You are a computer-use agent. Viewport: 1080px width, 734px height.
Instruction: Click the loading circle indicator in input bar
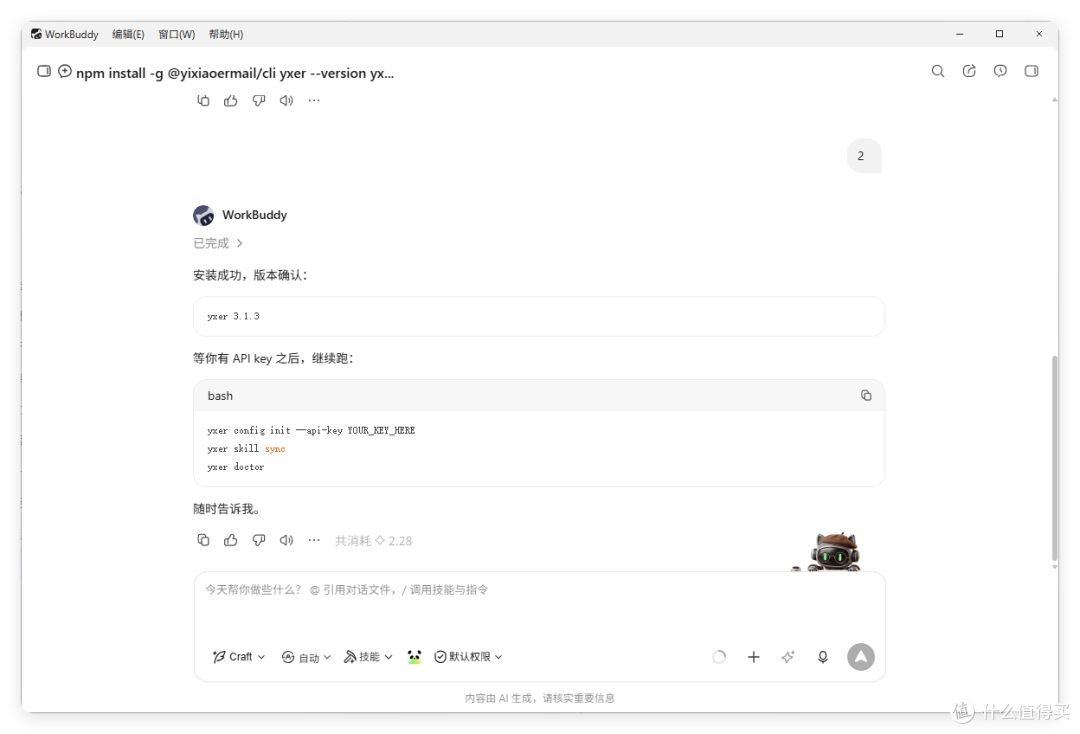[719, 657]
